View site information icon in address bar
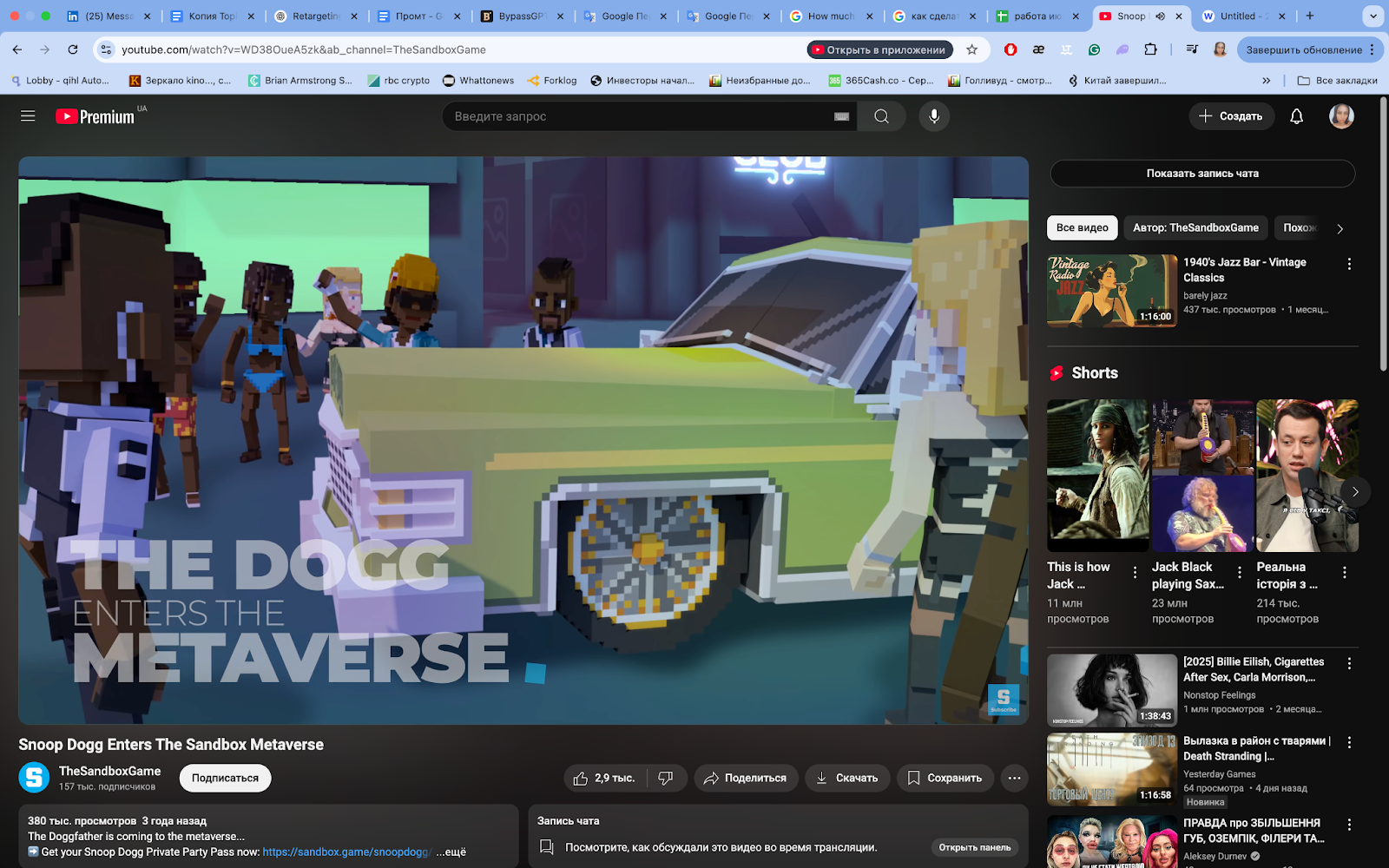 (x=106, y=49)
